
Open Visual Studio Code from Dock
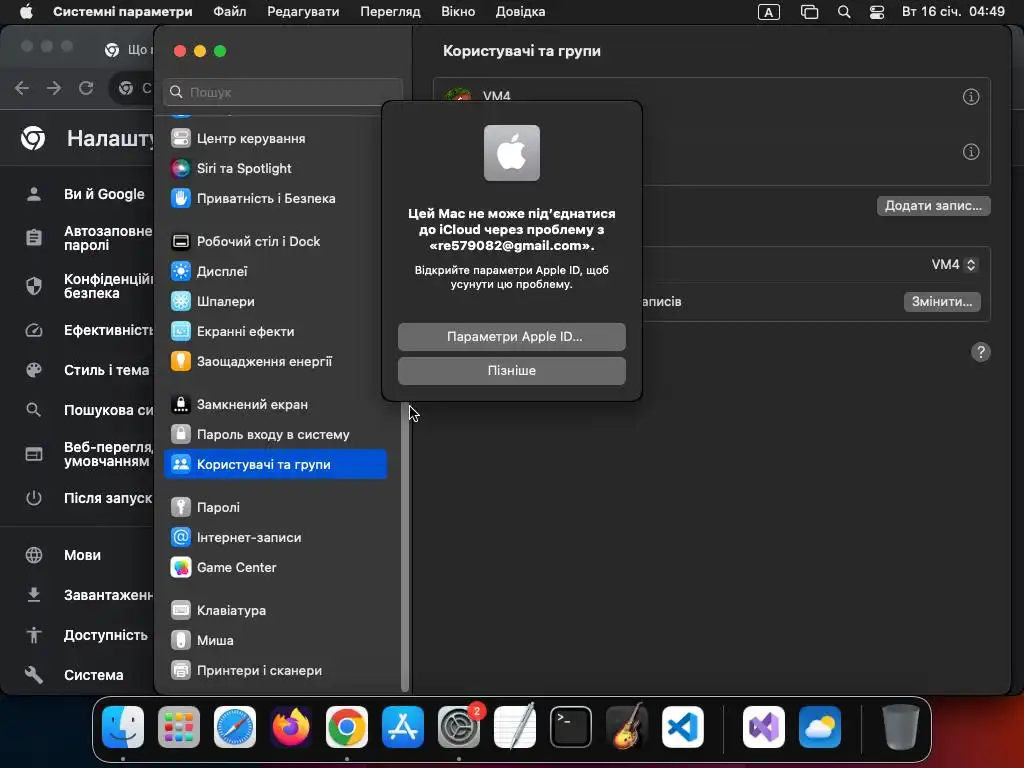coord(682,727)
